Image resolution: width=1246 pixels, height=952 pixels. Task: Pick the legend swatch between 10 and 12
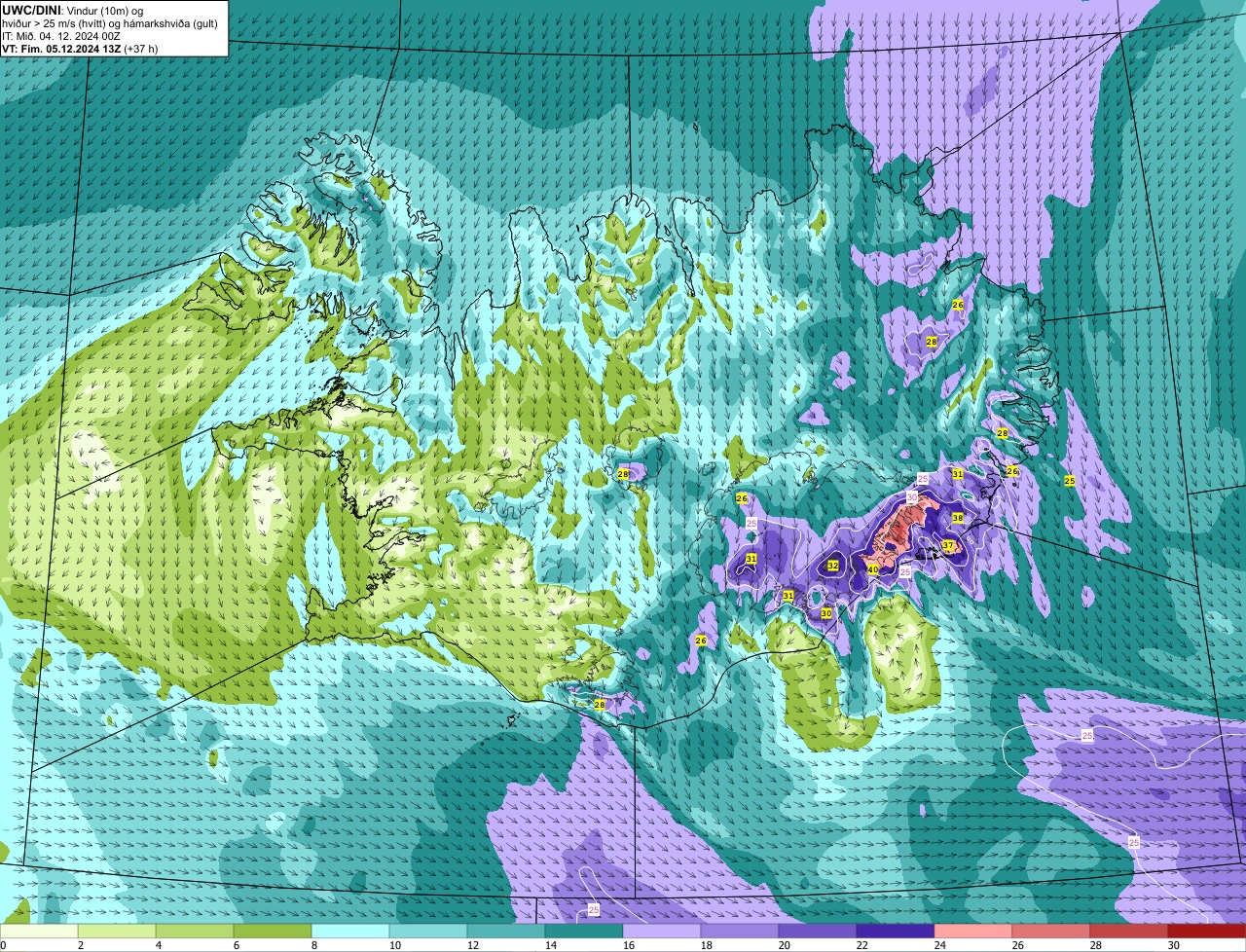pyautogui.click(x=428, y=931)
